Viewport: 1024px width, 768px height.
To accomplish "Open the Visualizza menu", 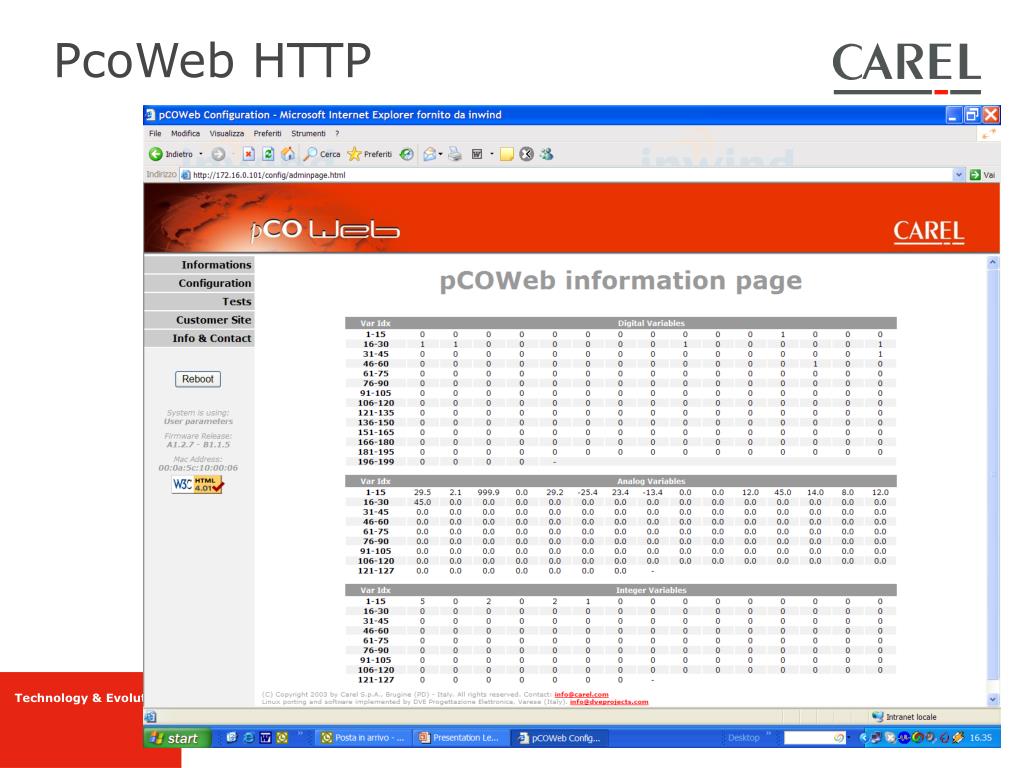I will coord(227,133).
